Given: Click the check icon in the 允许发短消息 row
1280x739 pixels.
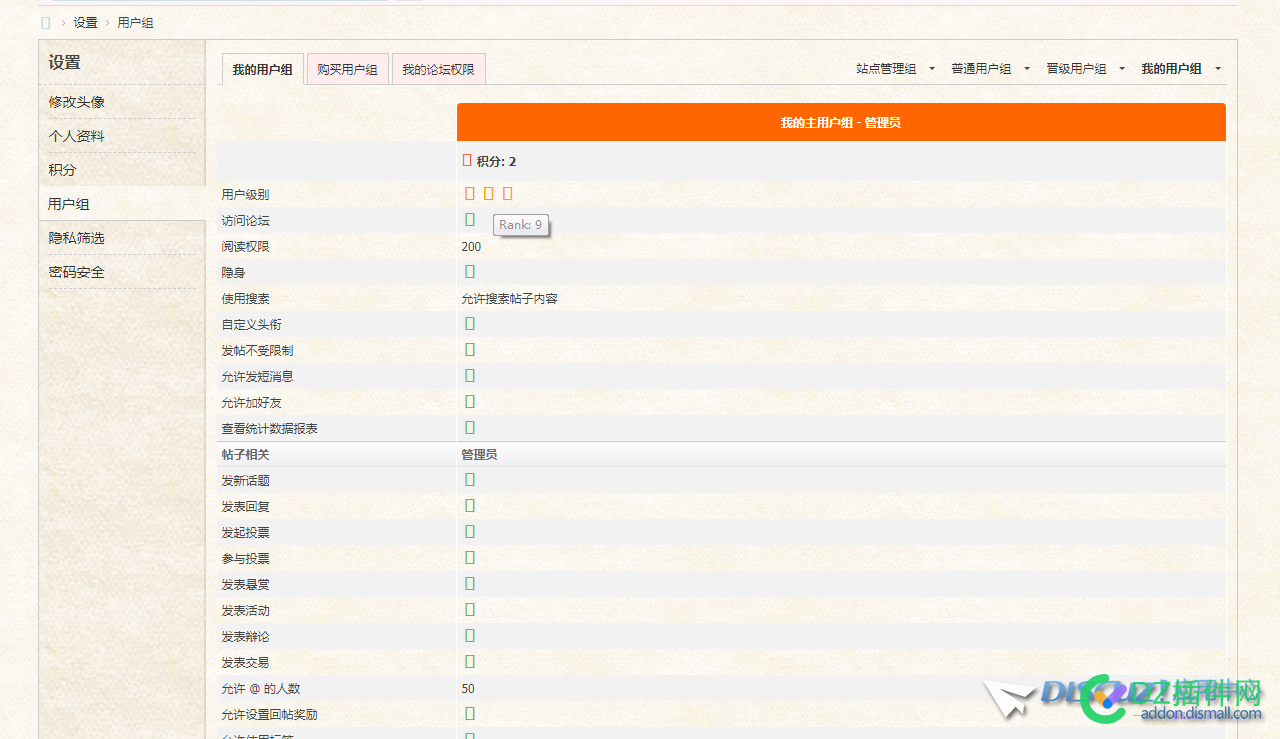Looking at the screenshot, I should [x=470, y=375].
